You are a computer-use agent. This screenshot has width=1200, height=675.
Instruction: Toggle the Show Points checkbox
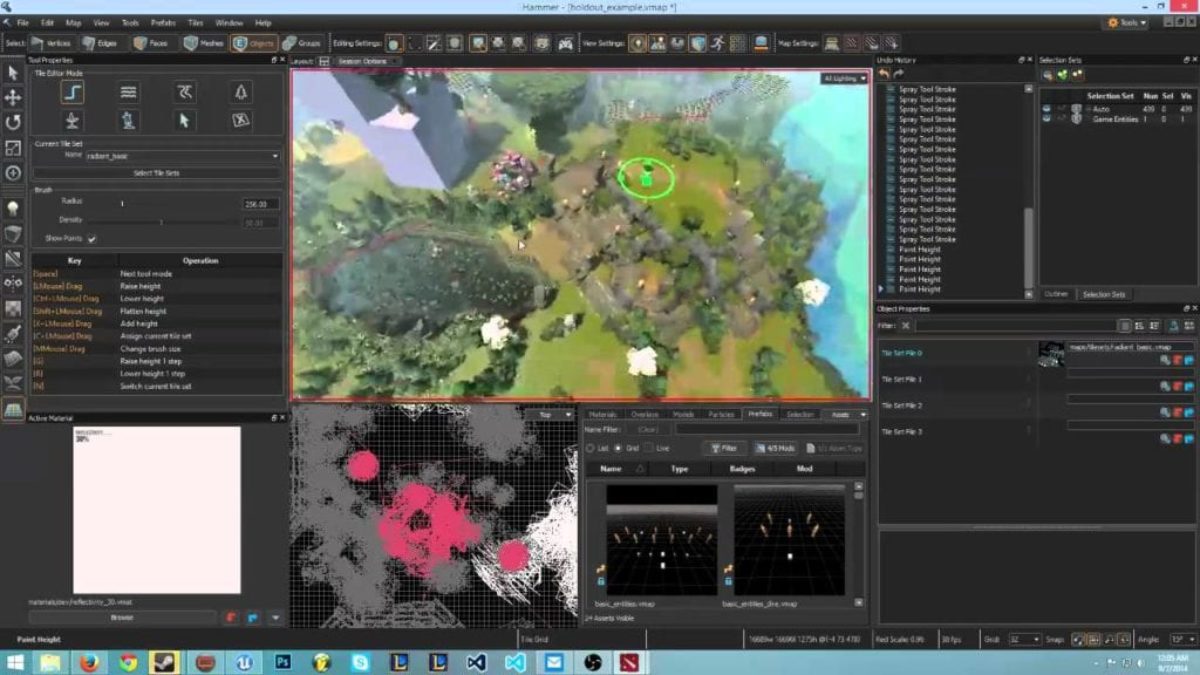tap(92, 239)
